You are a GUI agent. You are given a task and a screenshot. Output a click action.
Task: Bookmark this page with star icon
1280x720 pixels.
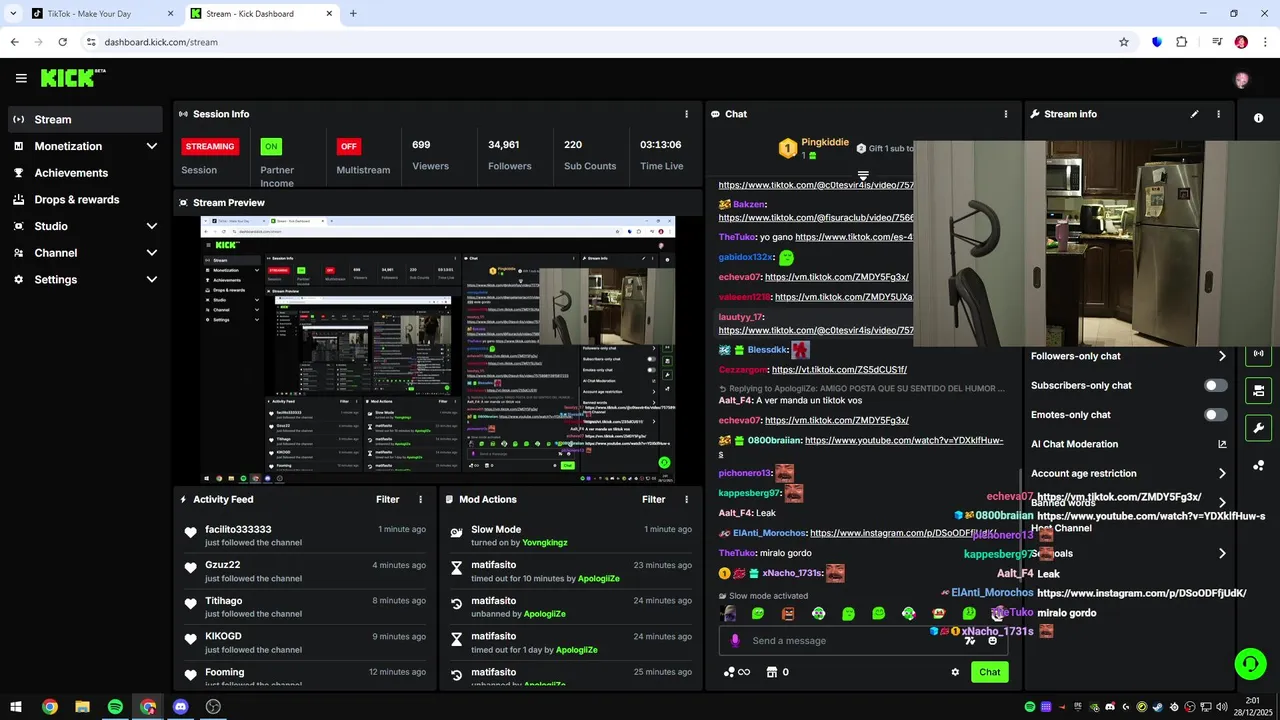[x=1124, y=42]
